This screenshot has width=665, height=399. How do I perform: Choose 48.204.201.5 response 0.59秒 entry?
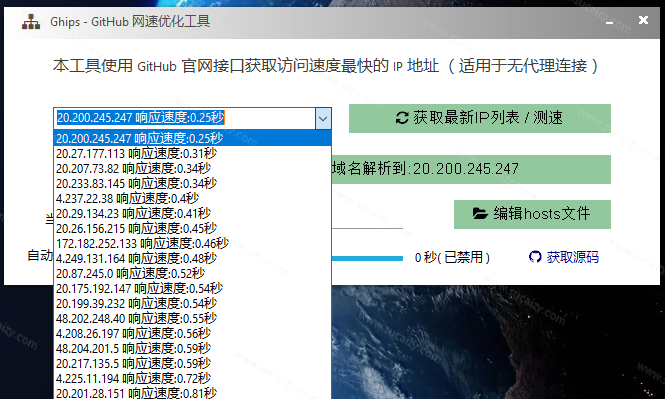(192, 349)
